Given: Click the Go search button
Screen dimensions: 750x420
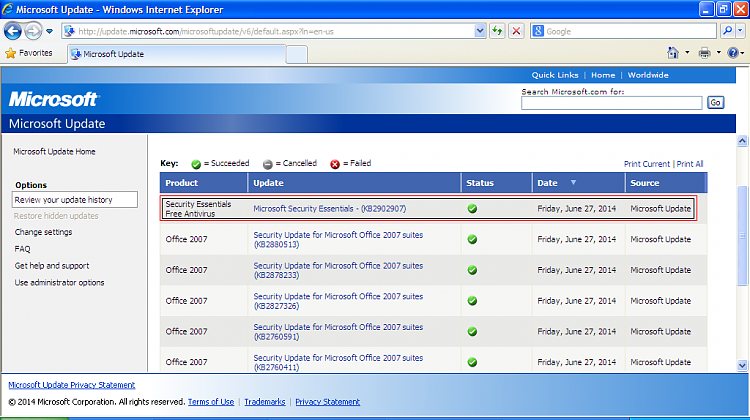Looking at the screenshot, I should tap(716, 102).
